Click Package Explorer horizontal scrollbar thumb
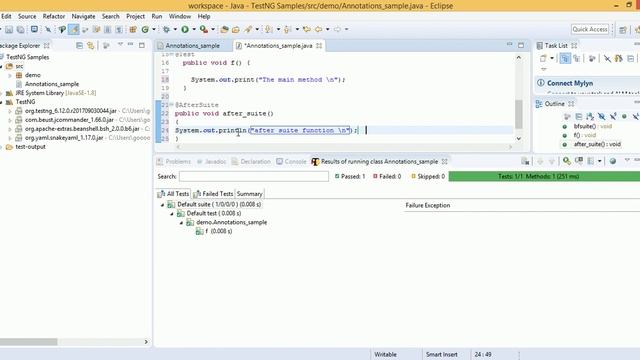The image size is (640, 360). click(29, 342)
